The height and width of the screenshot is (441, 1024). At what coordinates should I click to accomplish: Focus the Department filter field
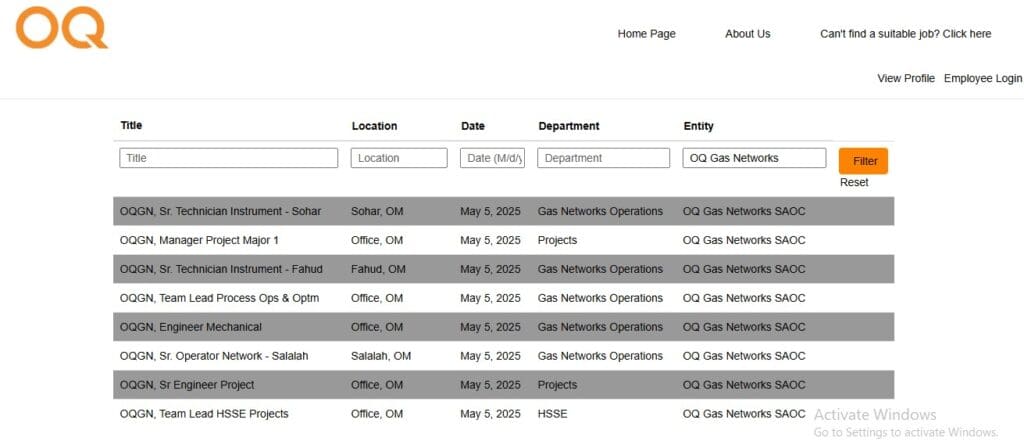[x=603, y=158]
